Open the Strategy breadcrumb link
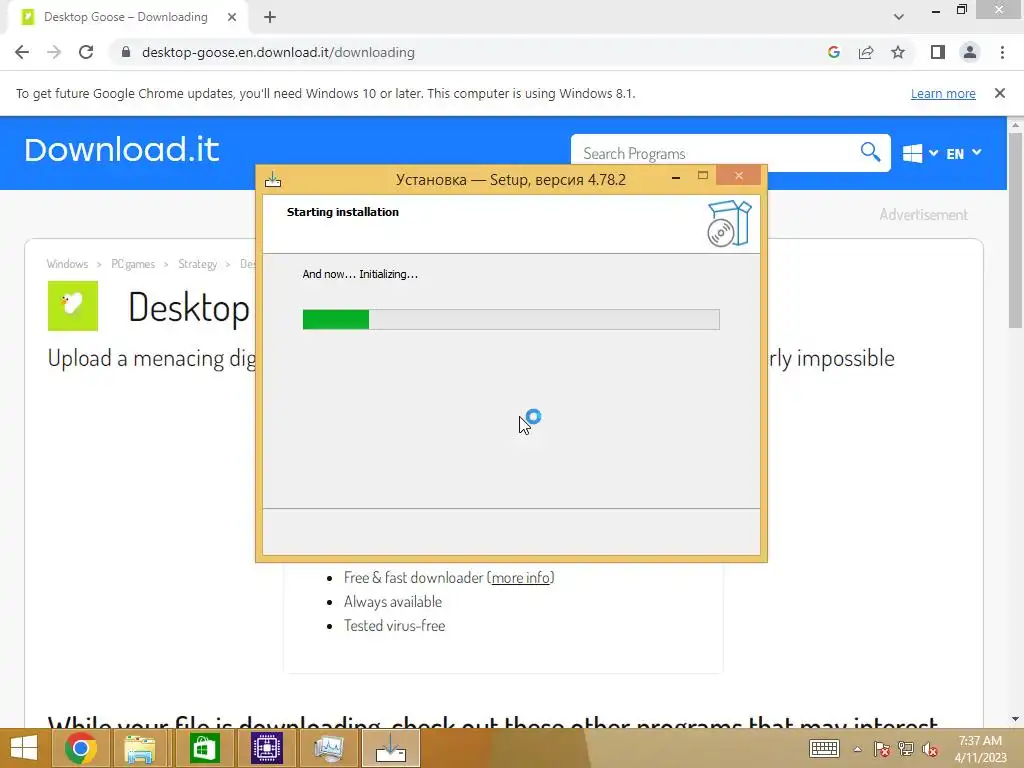Viewport: 1024px width, 768px height. coord(198,264)
